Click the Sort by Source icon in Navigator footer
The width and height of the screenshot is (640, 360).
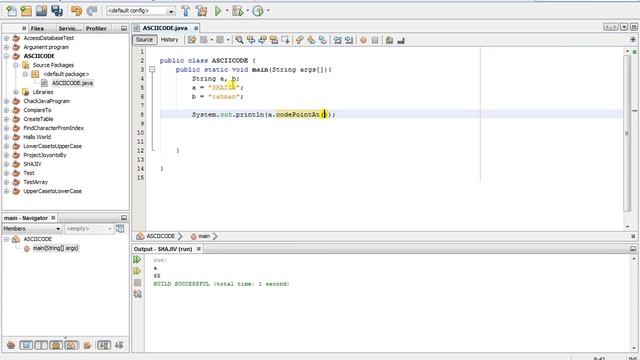click(x=119, y=345)
